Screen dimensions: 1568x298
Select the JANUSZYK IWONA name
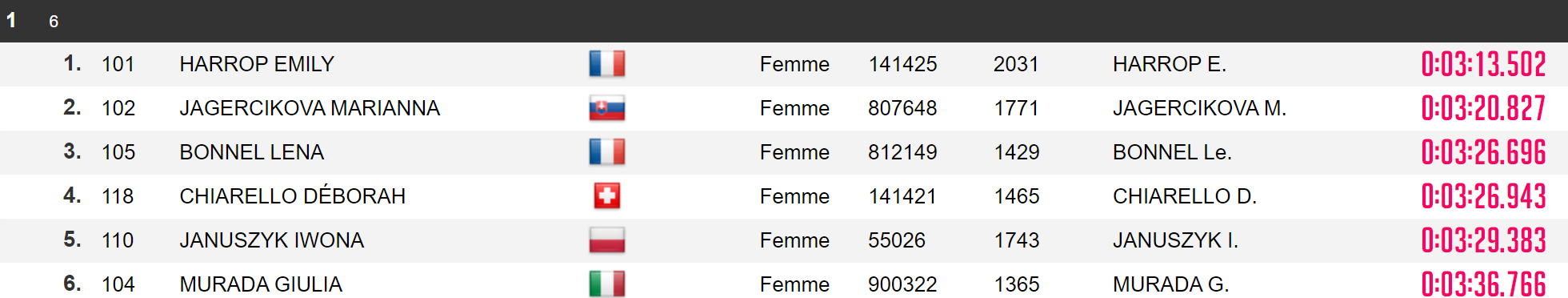[x=271, y=240]
